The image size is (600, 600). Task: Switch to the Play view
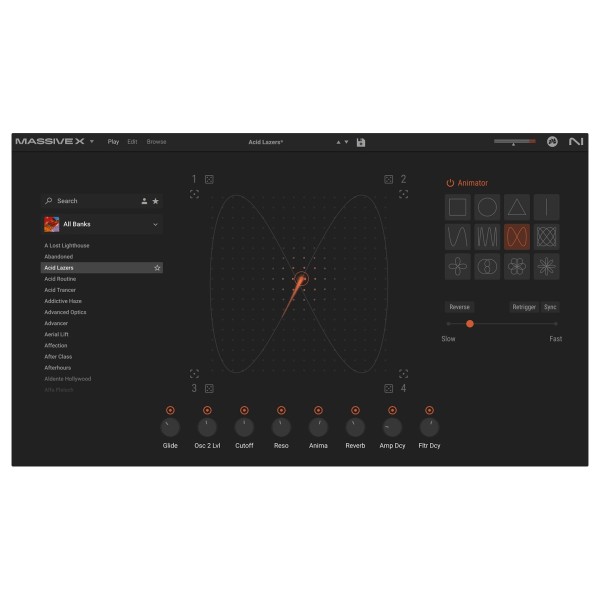(x=113, y=142)
